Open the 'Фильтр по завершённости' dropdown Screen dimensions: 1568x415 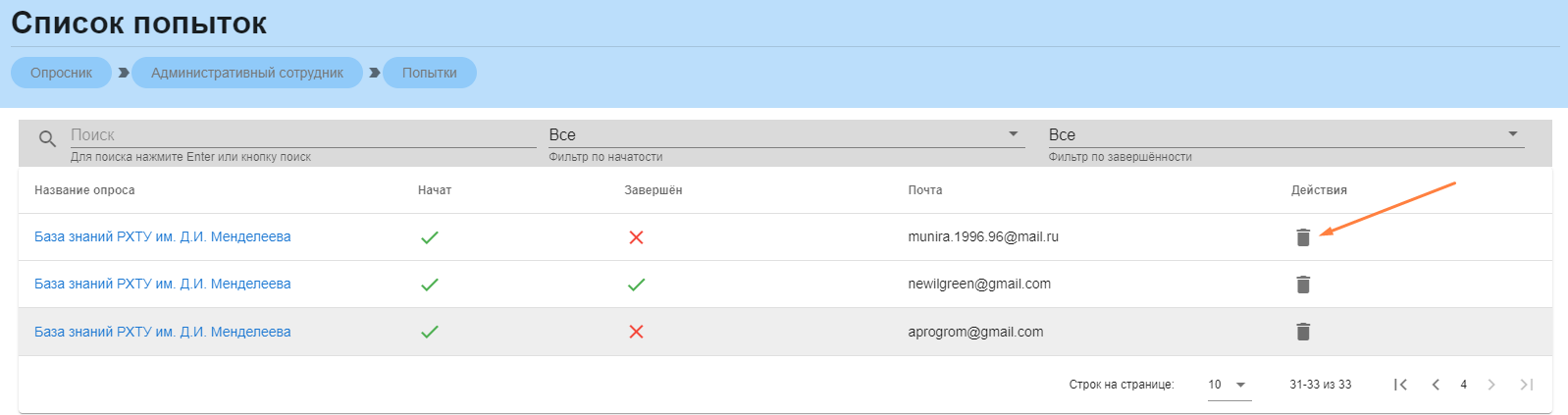[1285, 135]
